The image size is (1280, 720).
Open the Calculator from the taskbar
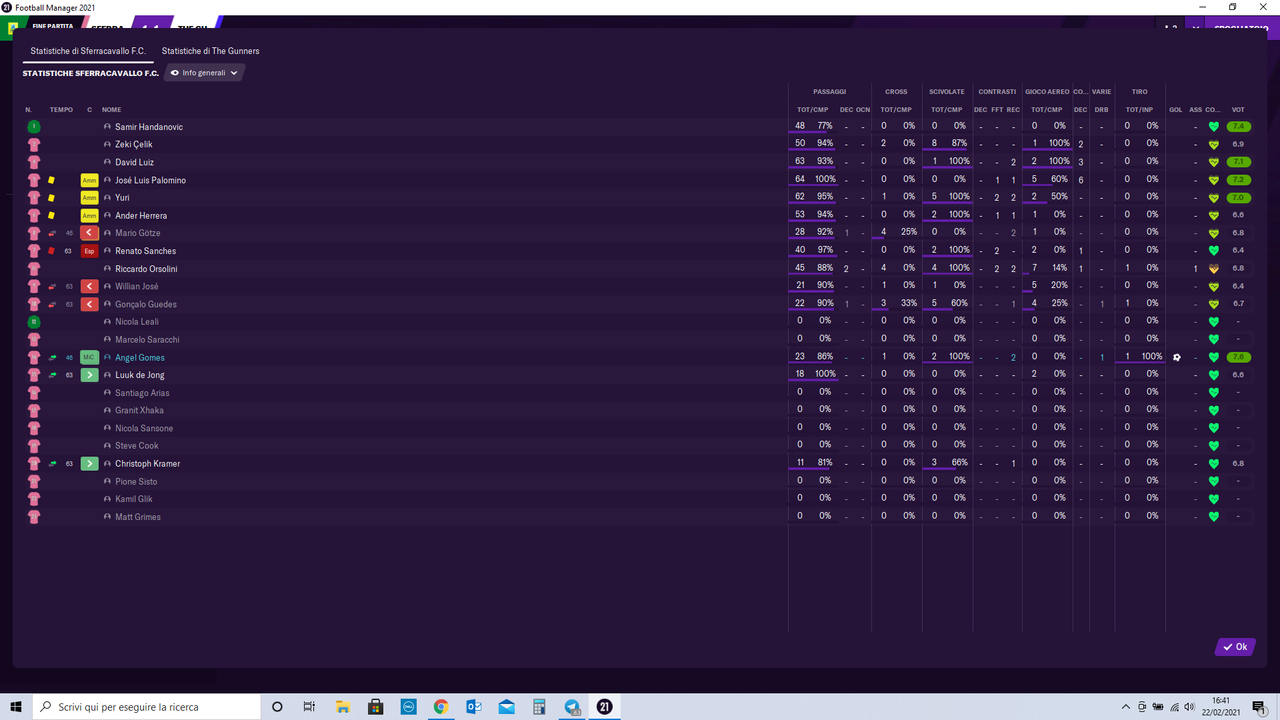coord(539,707)
